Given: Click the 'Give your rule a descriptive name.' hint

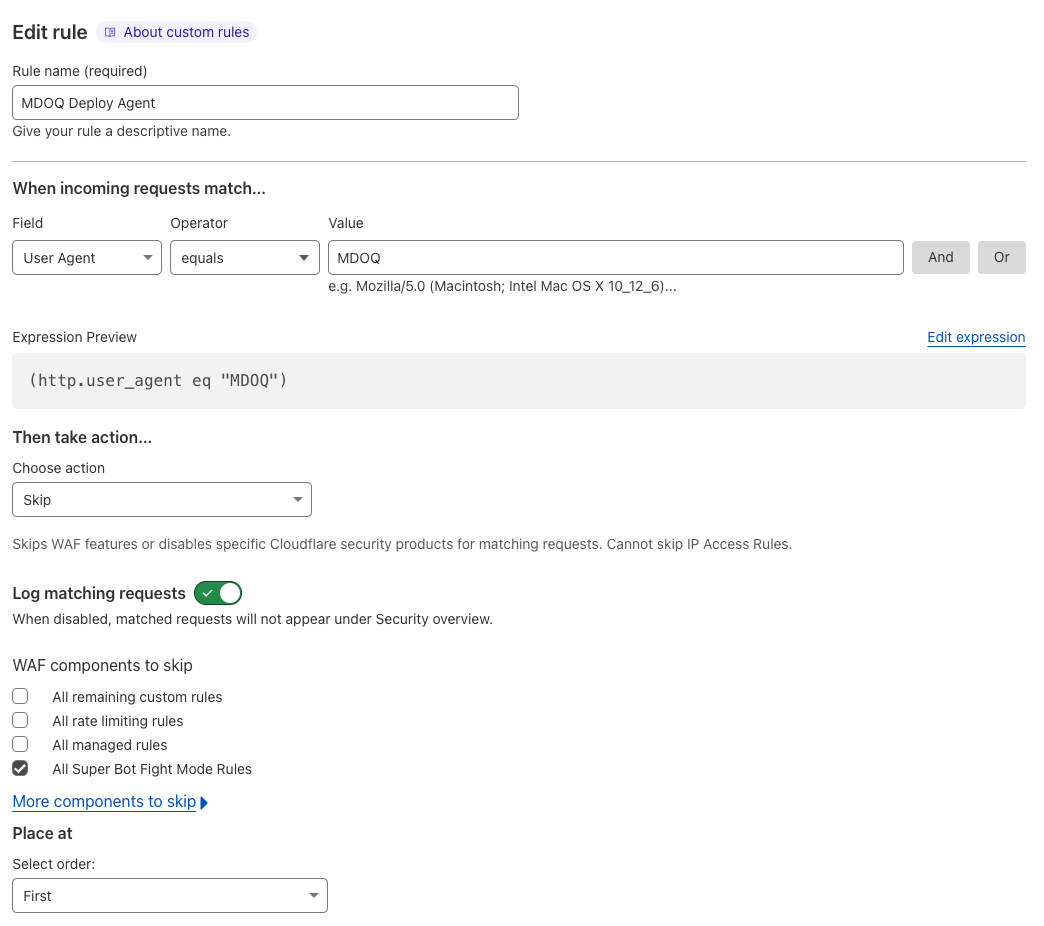Looking at the screenshot, I should (122, 131).
